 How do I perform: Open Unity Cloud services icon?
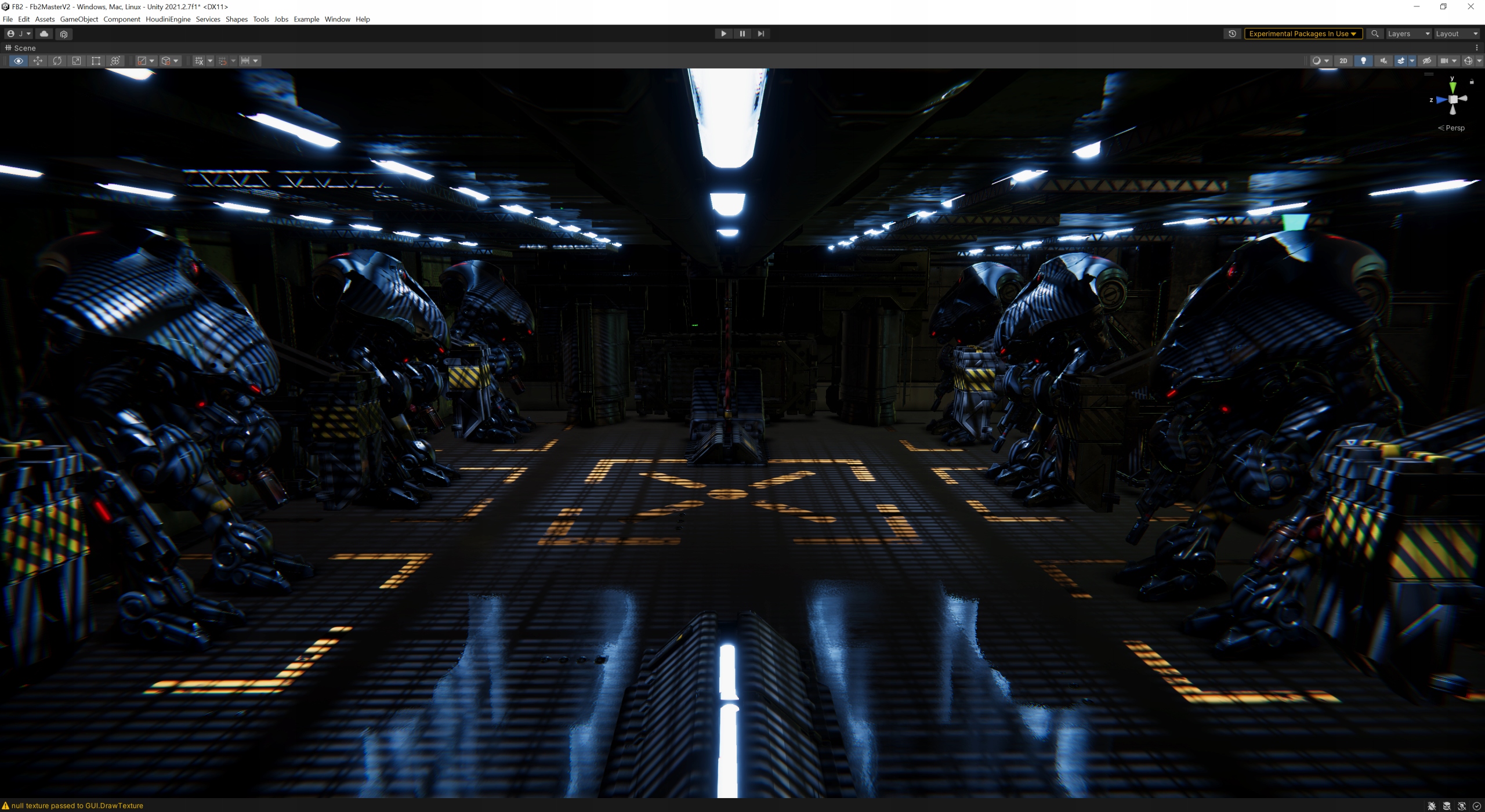(x=44, y=34)
